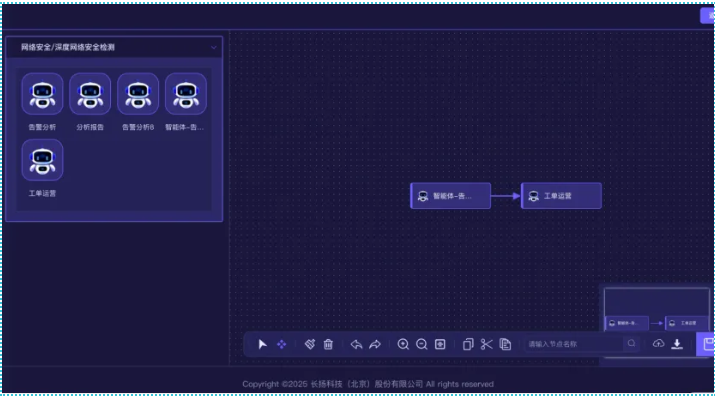Expand the 网络安全/深度网络安全检测 dropdown
Viewport: 715px width, 396px height.
click(x=214, y=47)
